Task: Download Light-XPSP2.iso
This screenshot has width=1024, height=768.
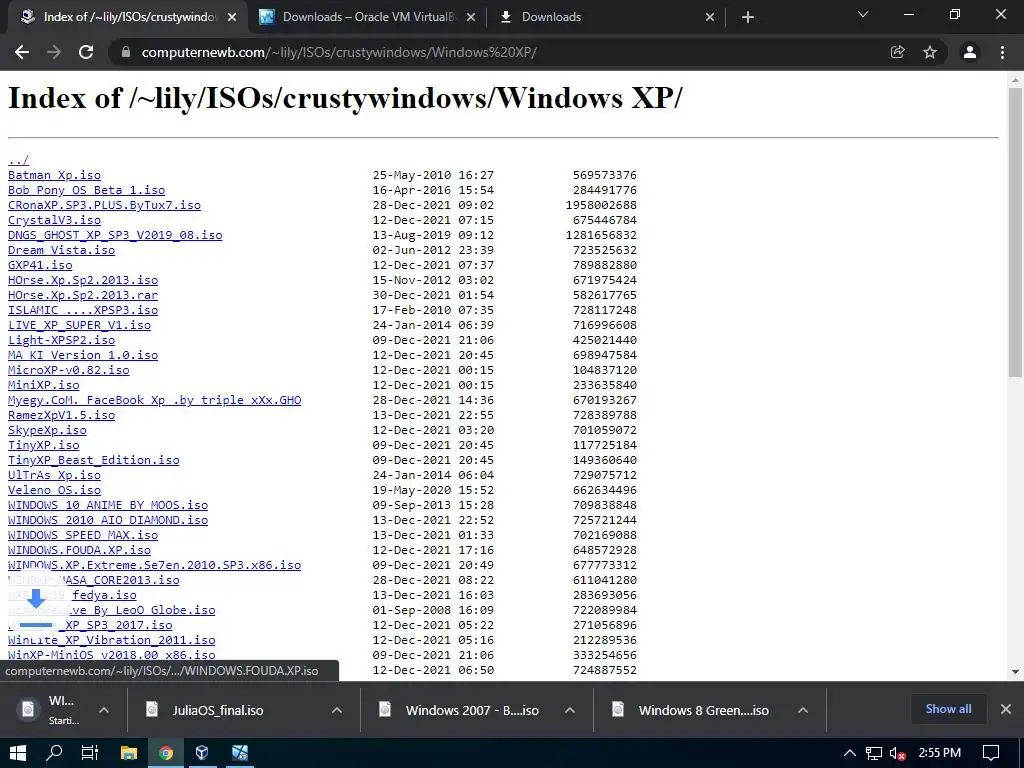Action: [61, 340]
